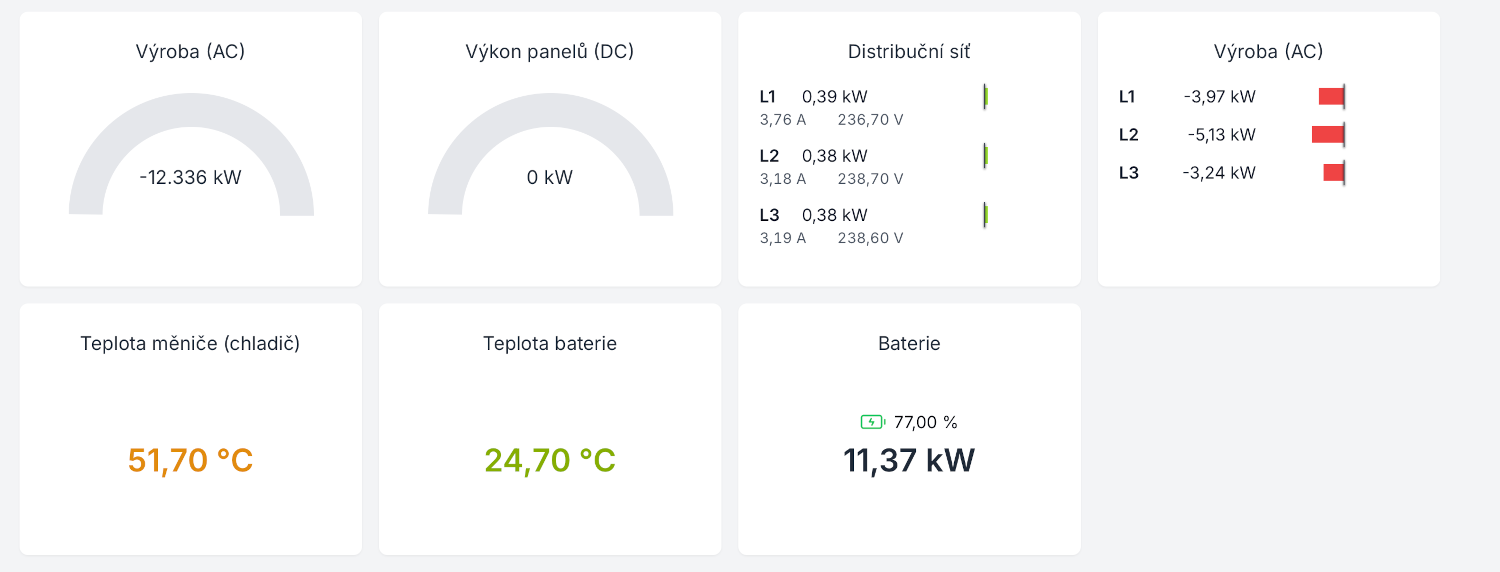This screenshot has height=572, width=1500.
Task: Select the red L2 production bar
Action: tap(1327, 134)
